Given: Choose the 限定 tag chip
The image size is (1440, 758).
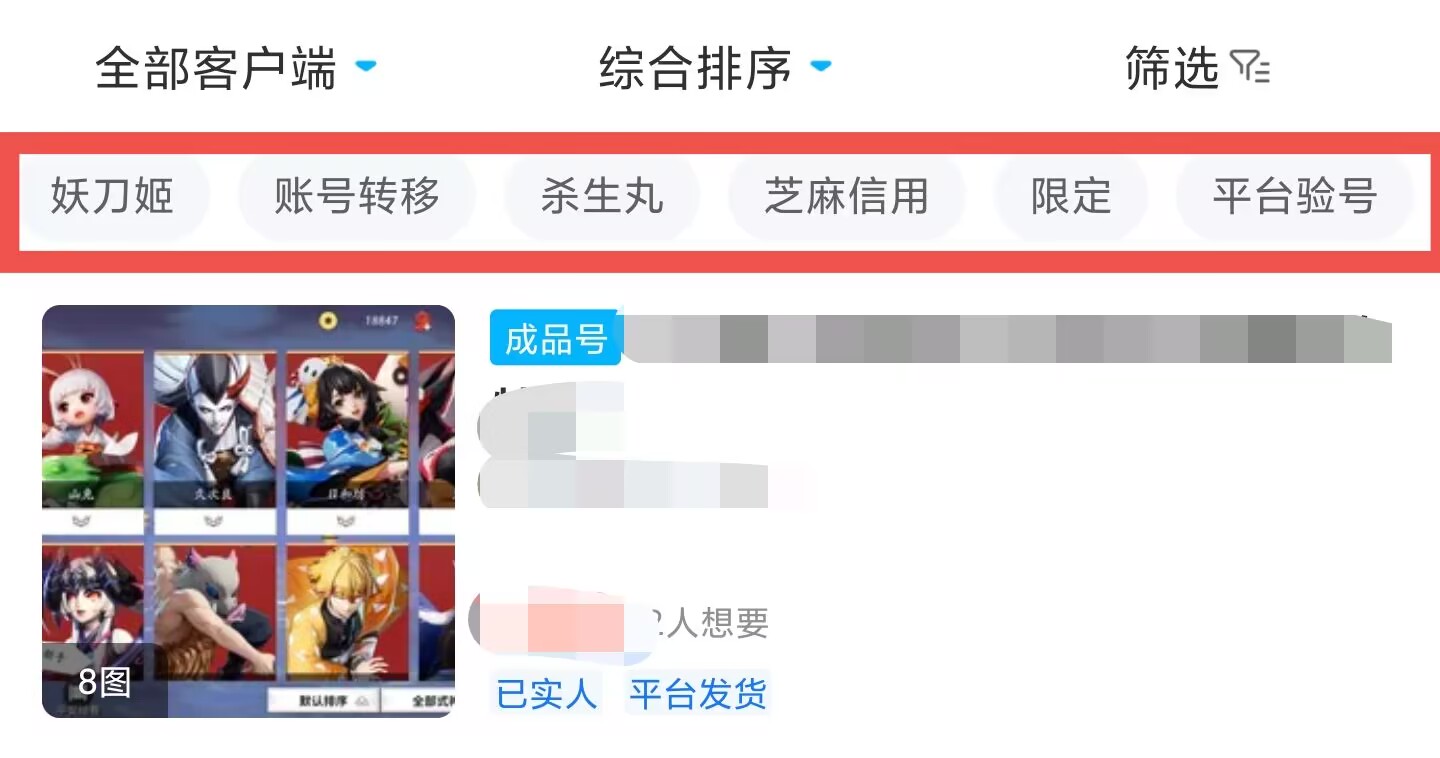Looking at the screenshot, I should click(1071, 195).
